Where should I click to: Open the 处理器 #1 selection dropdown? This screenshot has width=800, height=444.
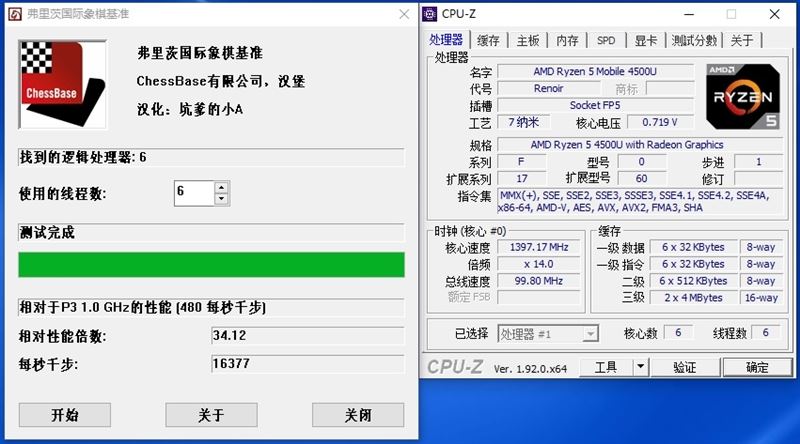(x=548, y=334)
